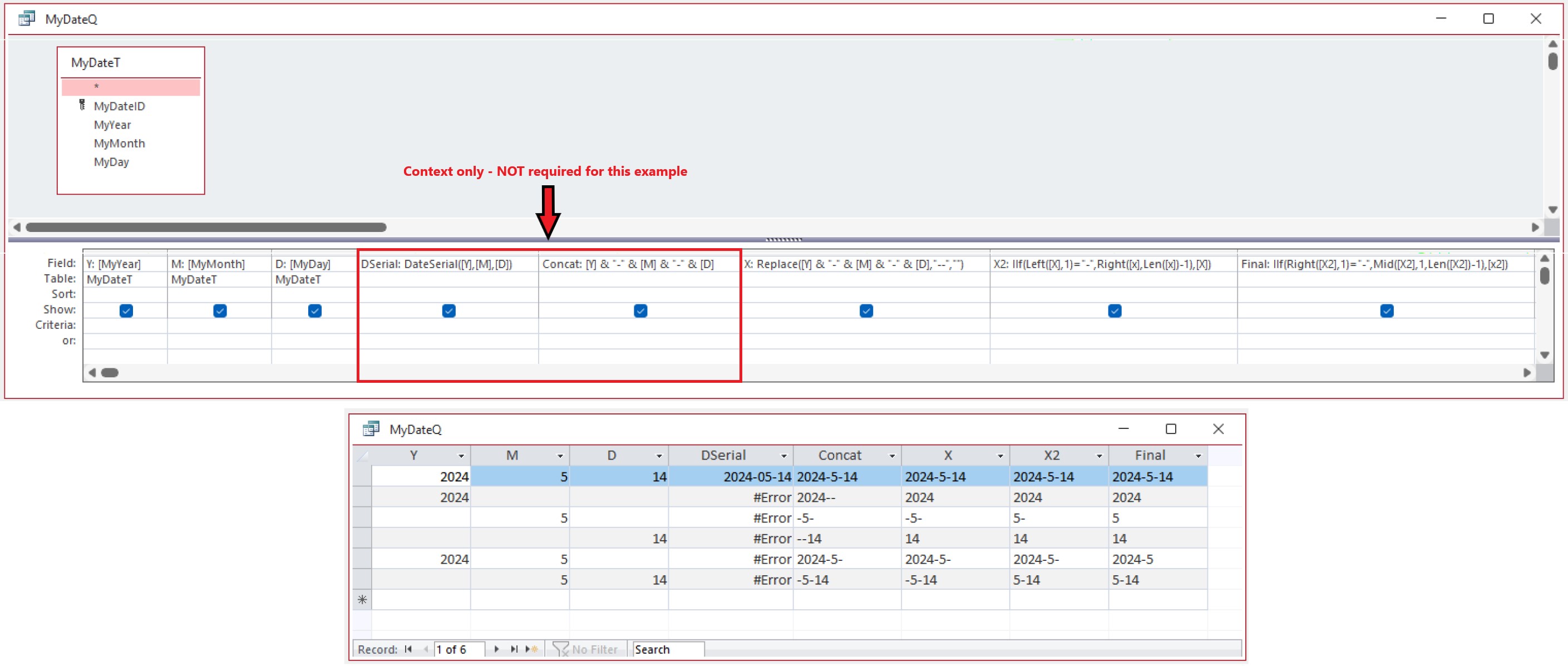This screenshot has height=666, width=1568.
Task: Click the No Filter indicator icon
Action: point(561,649)
